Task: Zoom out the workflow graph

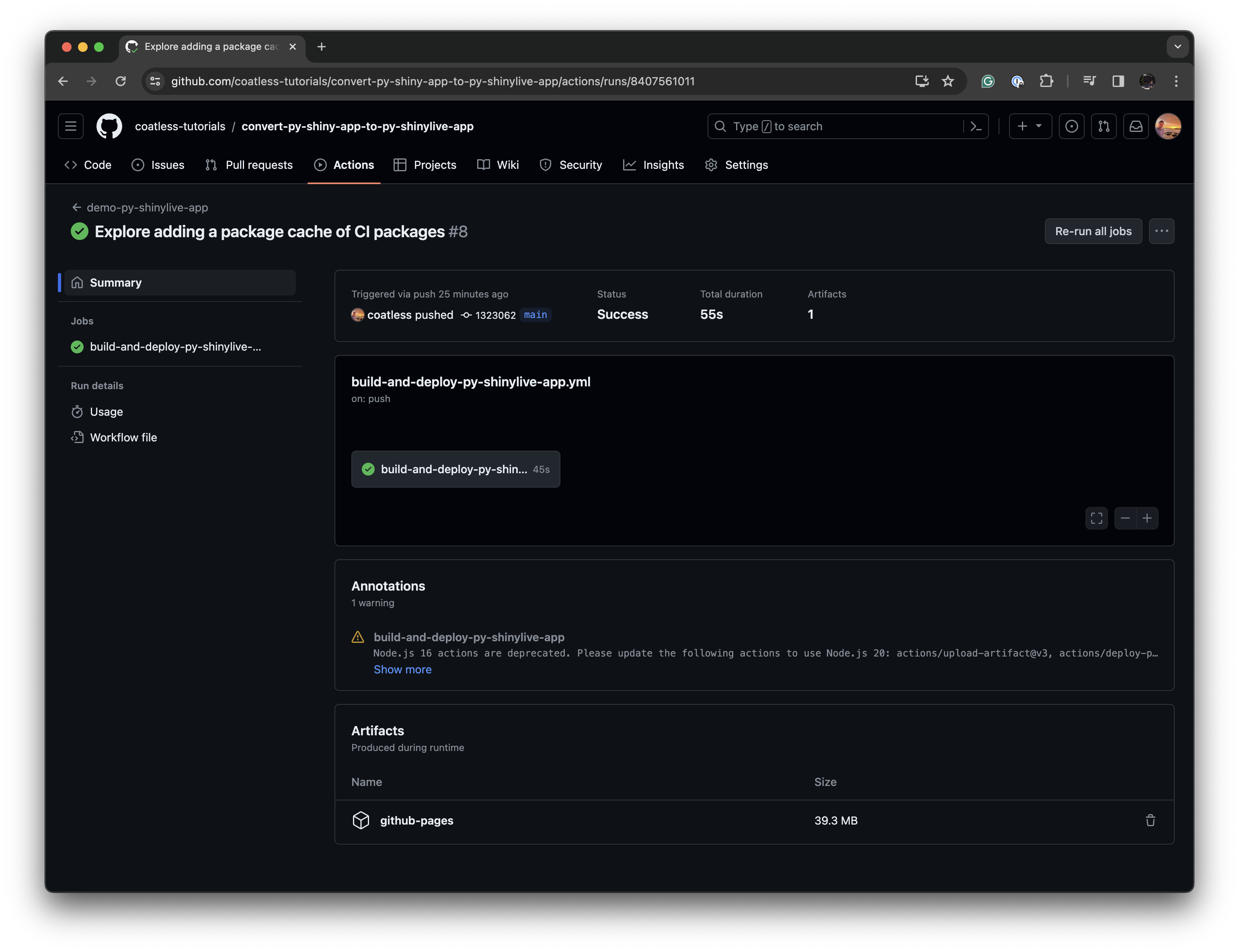Action: coord(1125,518)
